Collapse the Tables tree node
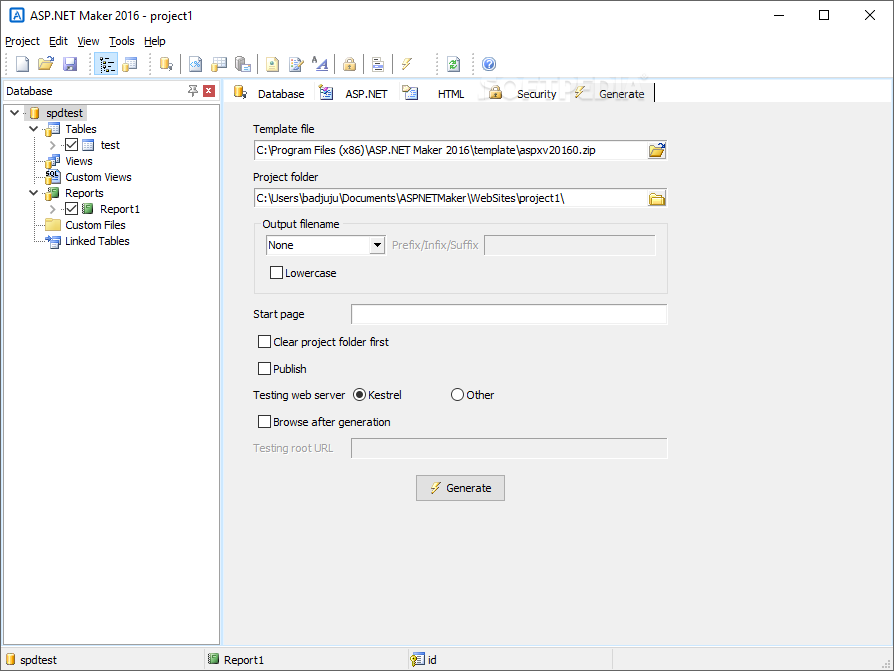The height and width of the screenshot is (671, 894). (34, 129)
